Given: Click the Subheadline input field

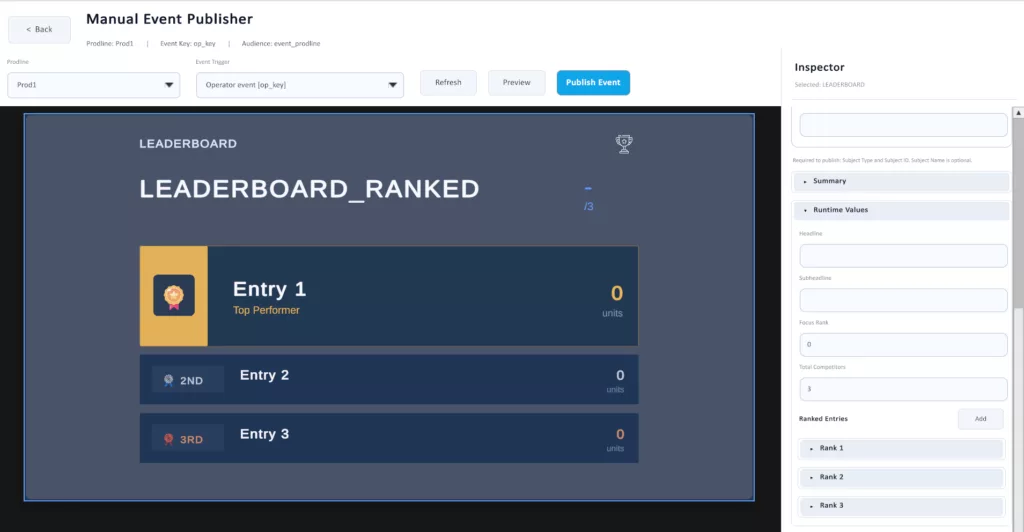Looking at the screenshot, I should (903, 300).
